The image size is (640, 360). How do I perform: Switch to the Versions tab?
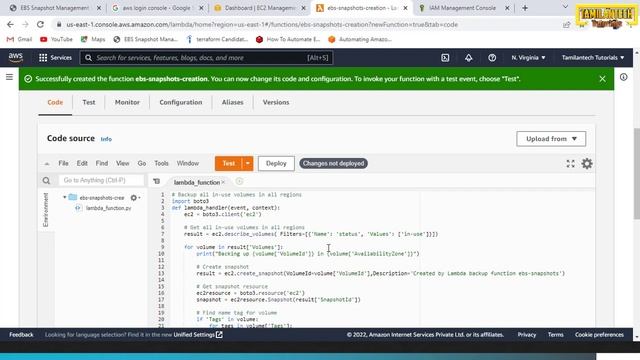click(x=276, y=102)
